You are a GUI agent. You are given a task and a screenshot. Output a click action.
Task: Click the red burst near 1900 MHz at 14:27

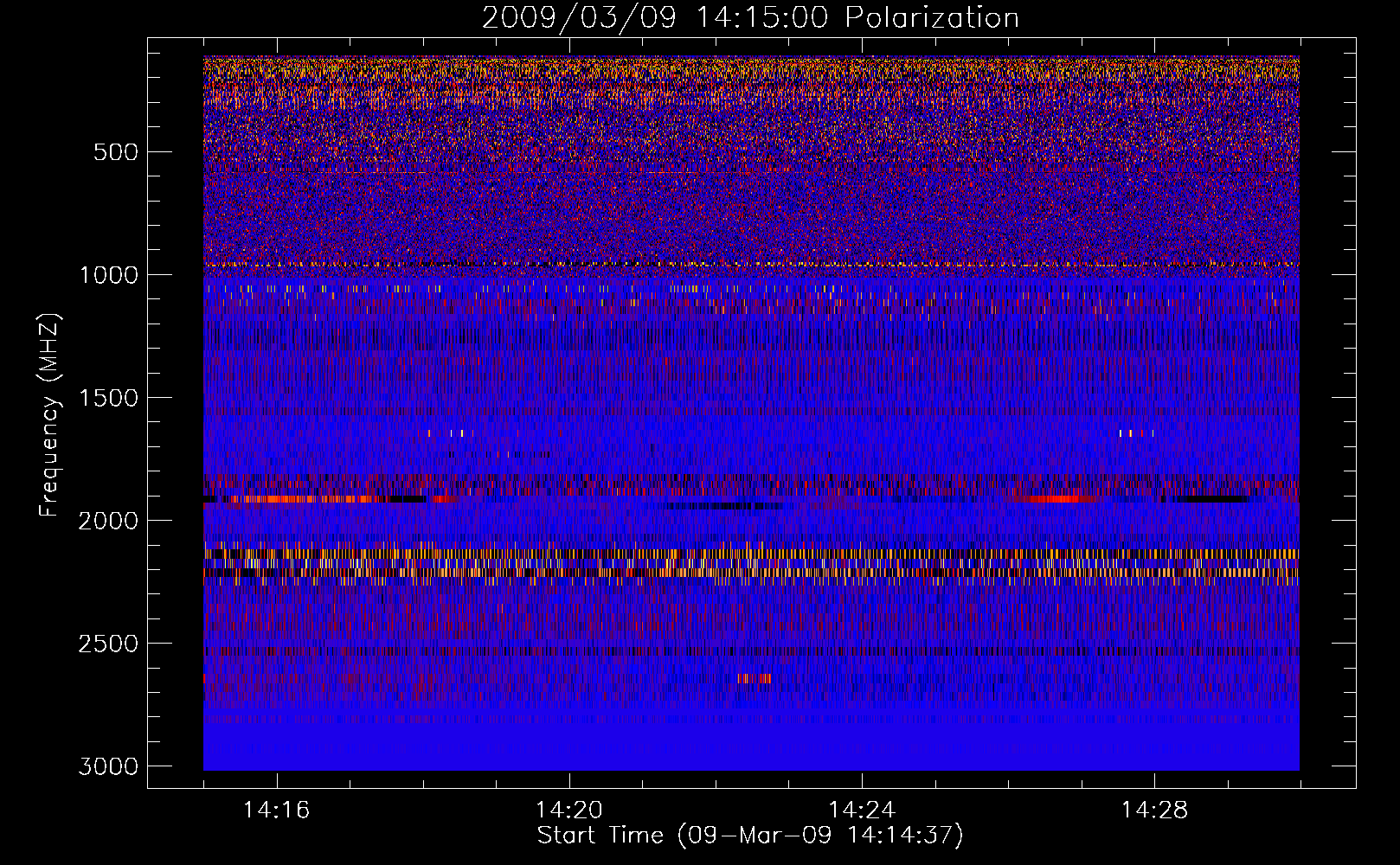(1054, 499)
